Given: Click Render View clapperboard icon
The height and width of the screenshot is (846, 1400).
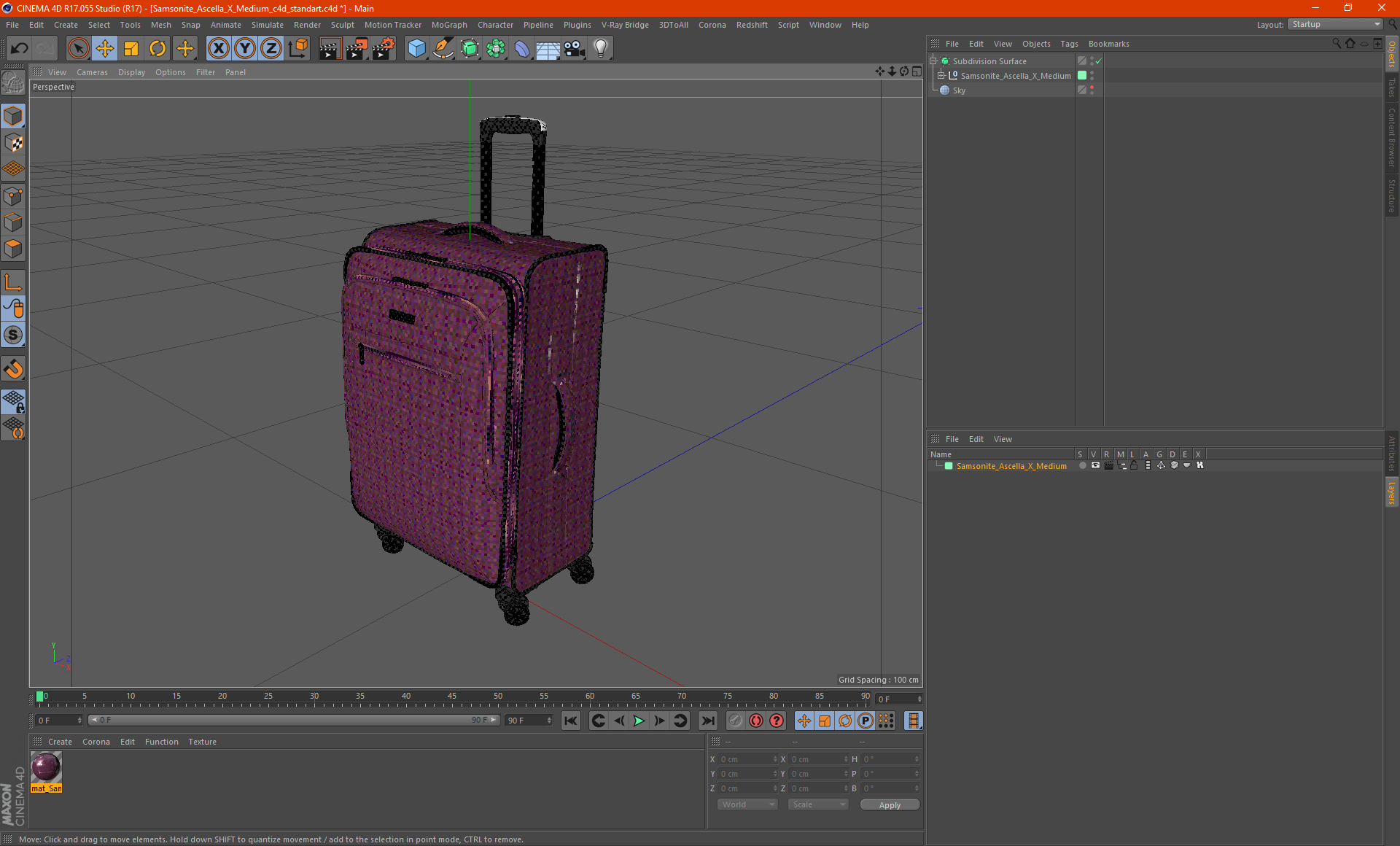Looking at the screenshot, I should click(330, 49).
